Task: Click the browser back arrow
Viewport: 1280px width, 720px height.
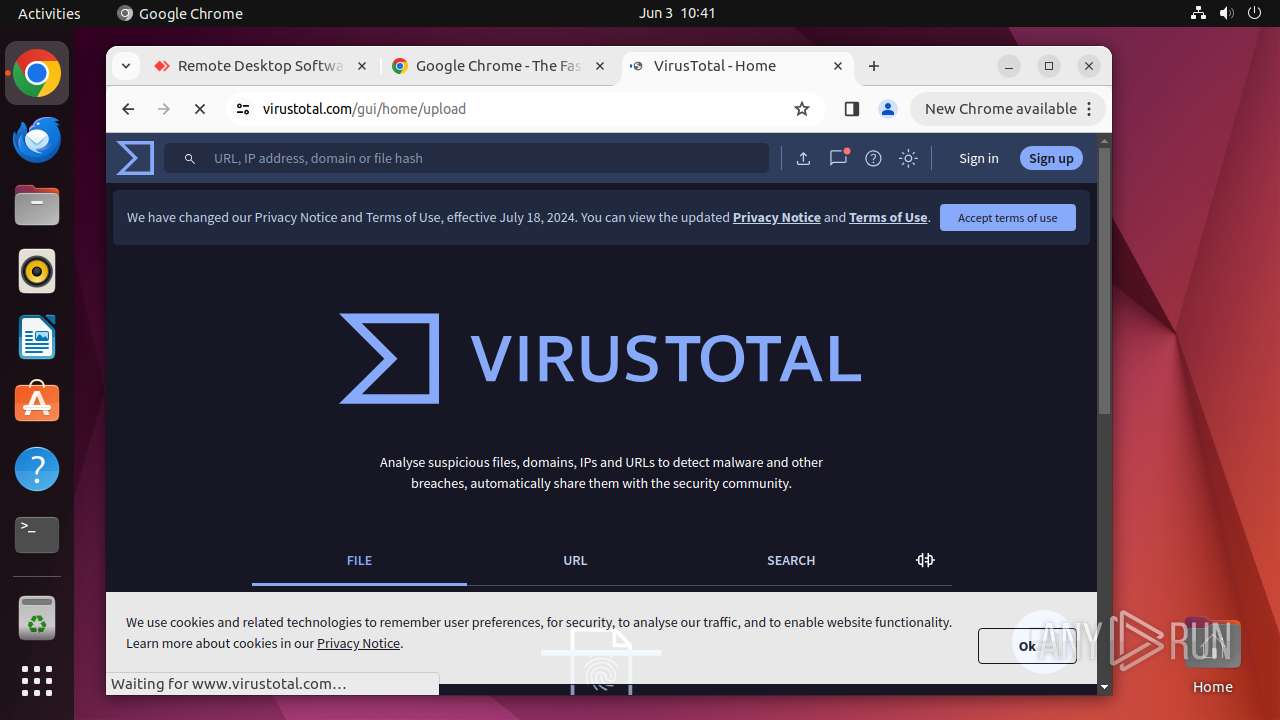Action: (128, 109)
